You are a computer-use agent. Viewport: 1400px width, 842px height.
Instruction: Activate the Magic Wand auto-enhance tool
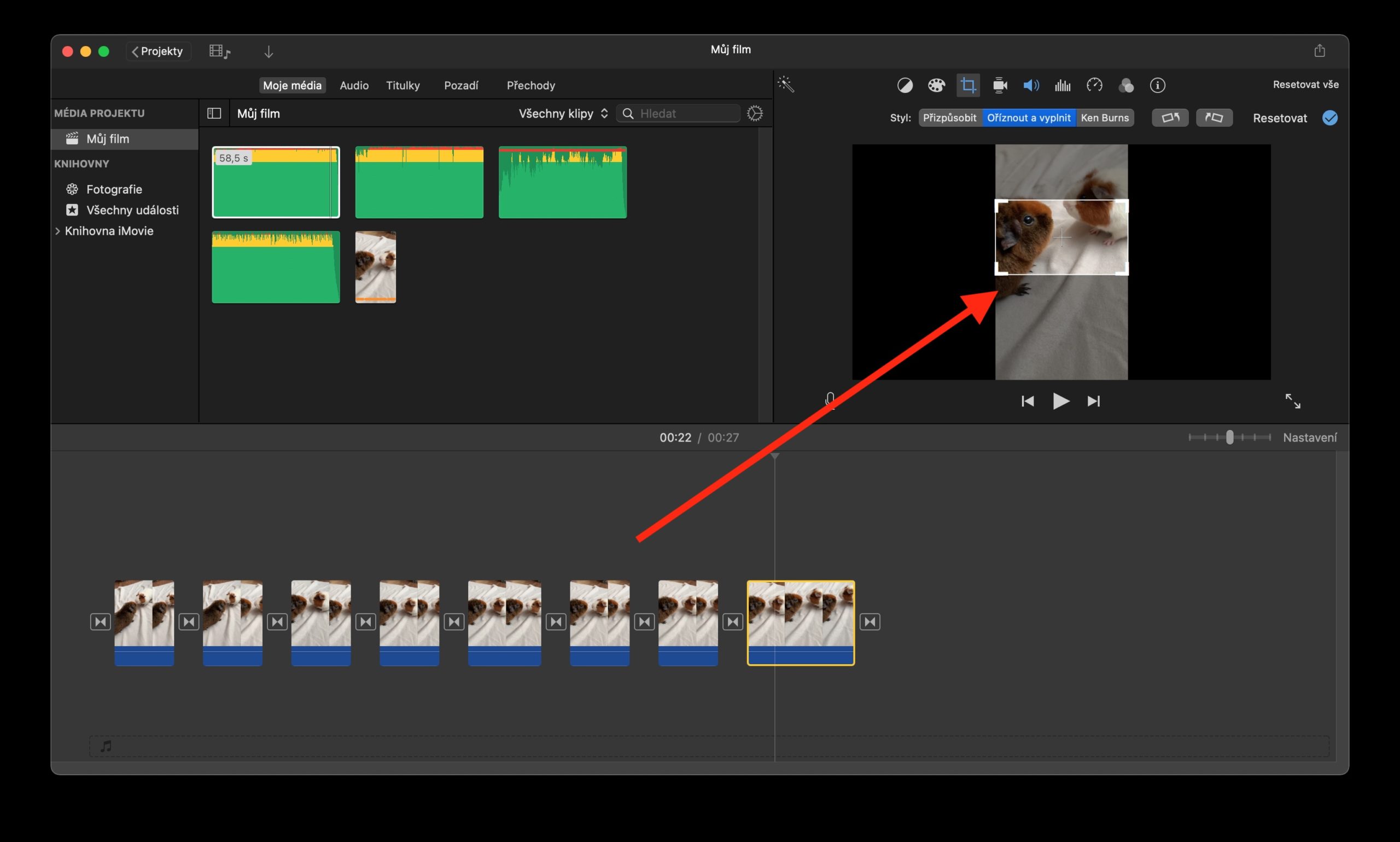coord(786,84)
